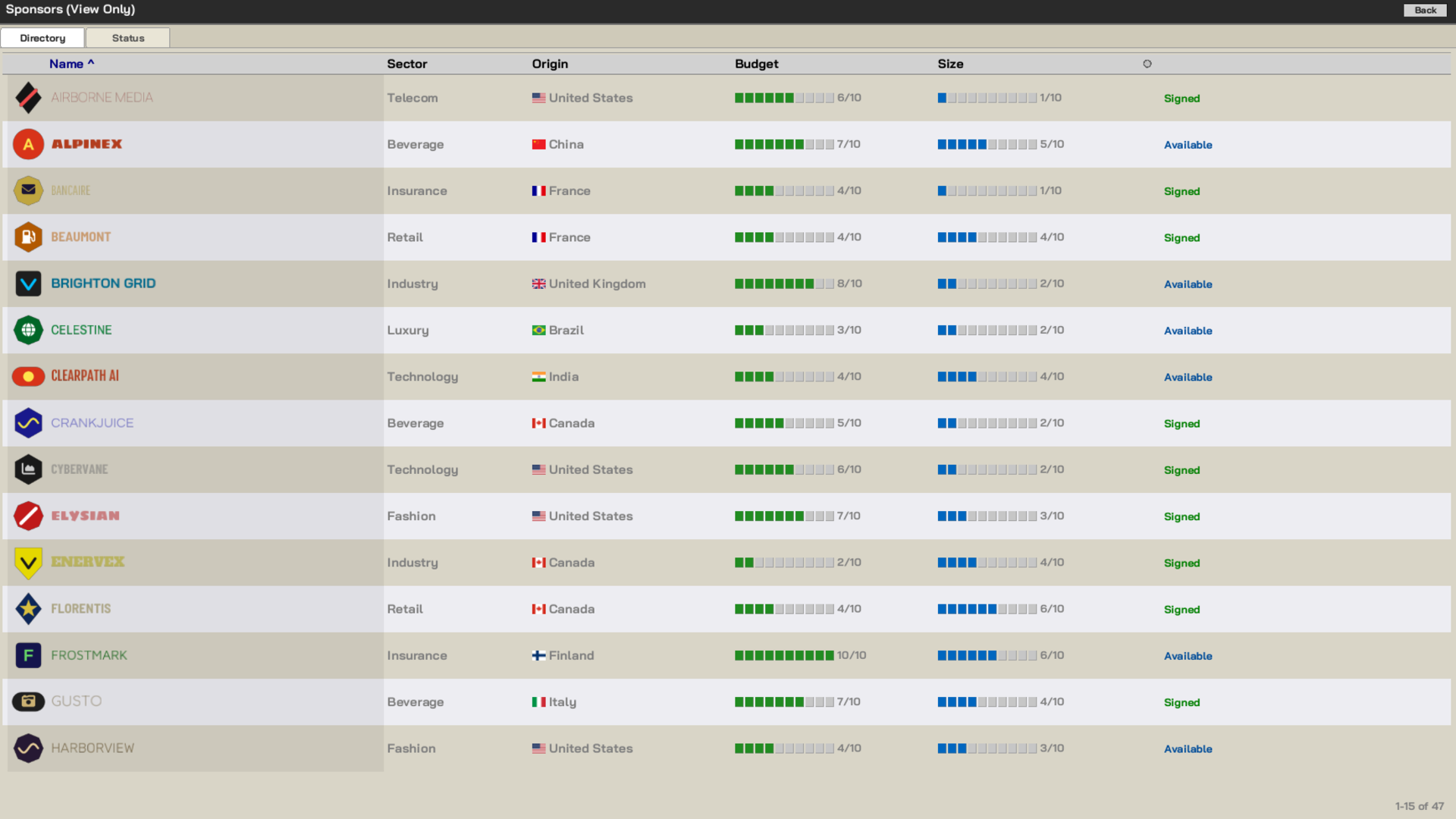Select the Clearpath AI sponsor logo
1456x819 pixels.
[x=28, y=376]
